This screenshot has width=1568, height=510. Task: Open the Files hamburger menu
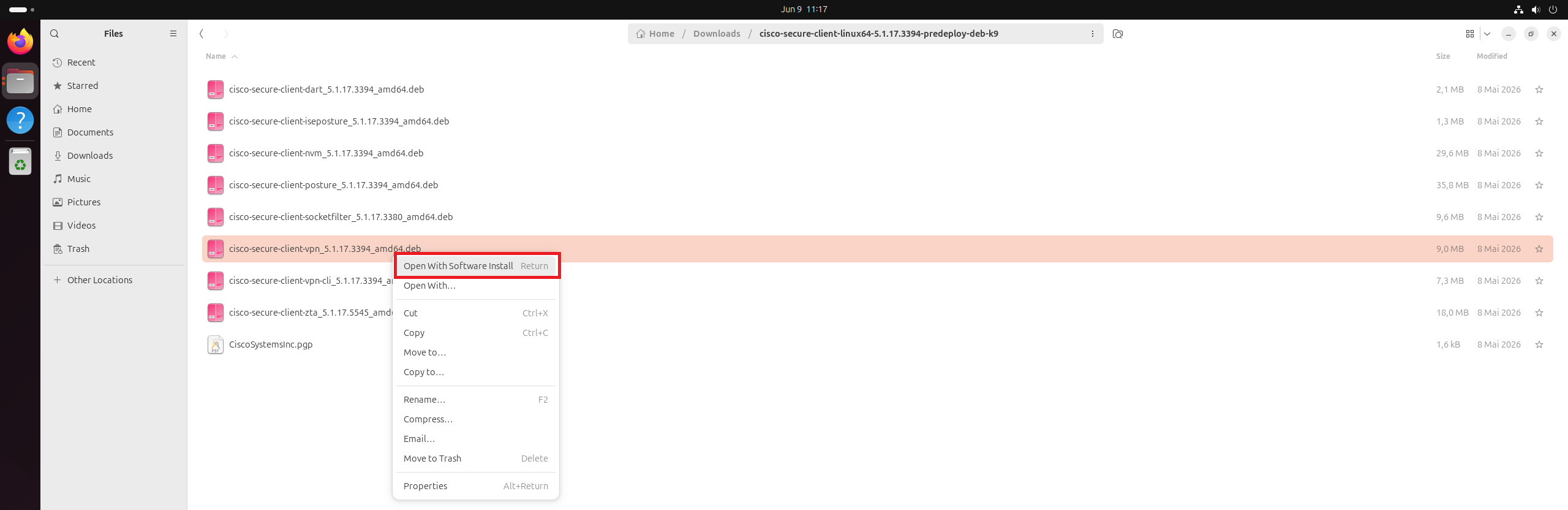[x=173, y=34]
